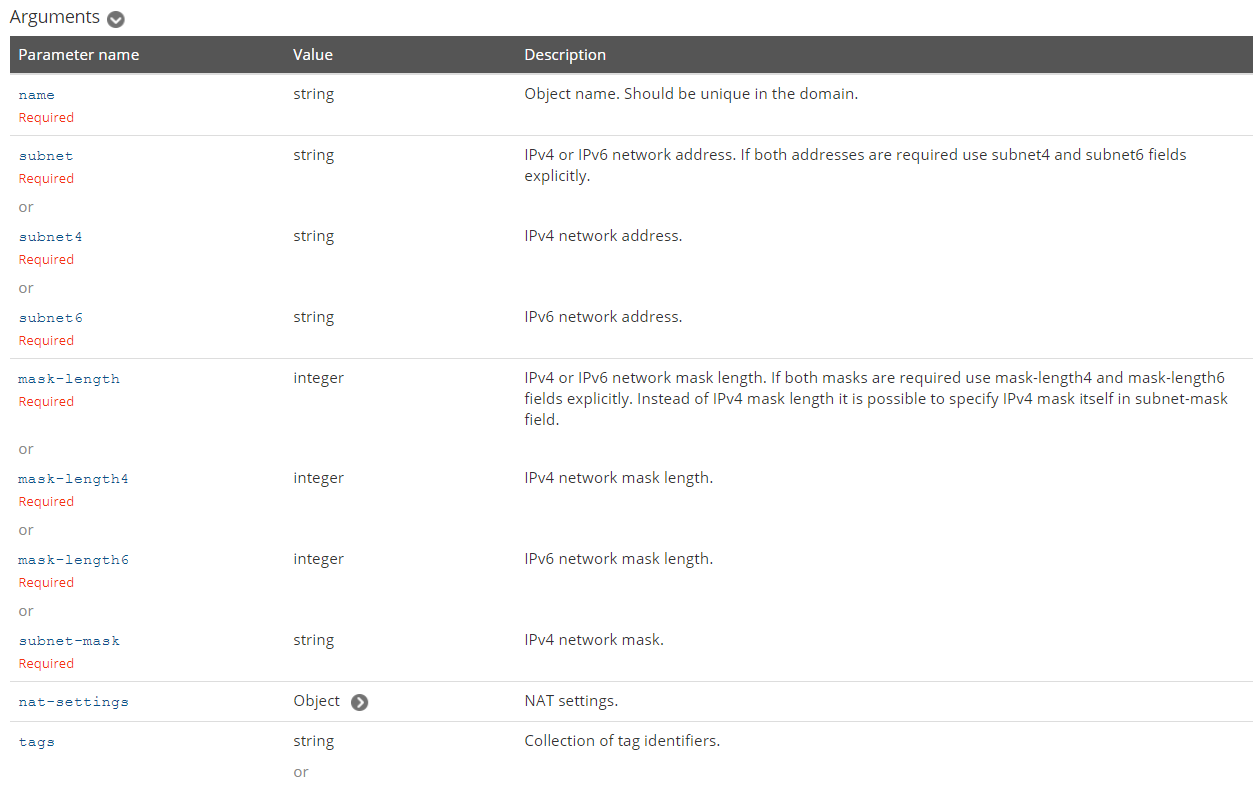The height and width of the screenshot is (794, 1253).
Task: Click the NAT settings description text
Action: [x=571, y=701]
